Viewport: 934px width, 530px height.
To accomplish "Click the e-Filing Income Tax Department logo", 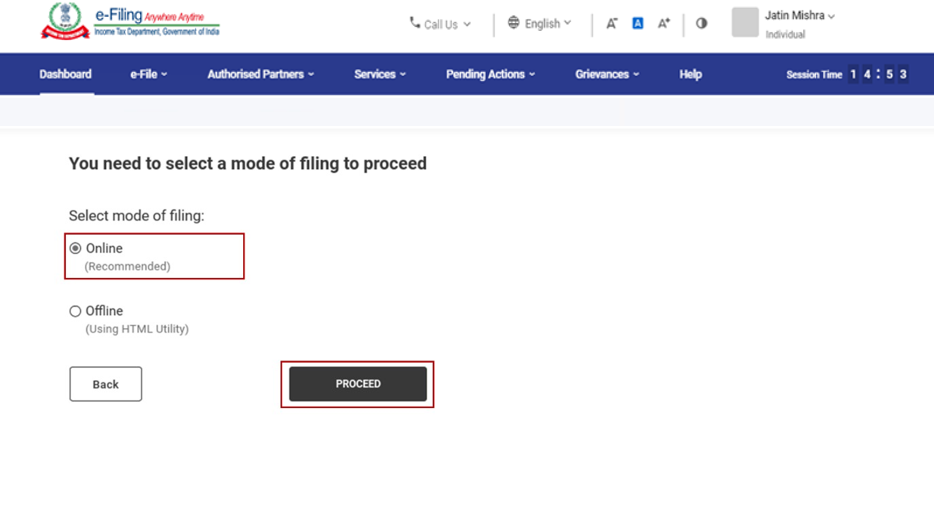I will (x=130, y=22).
